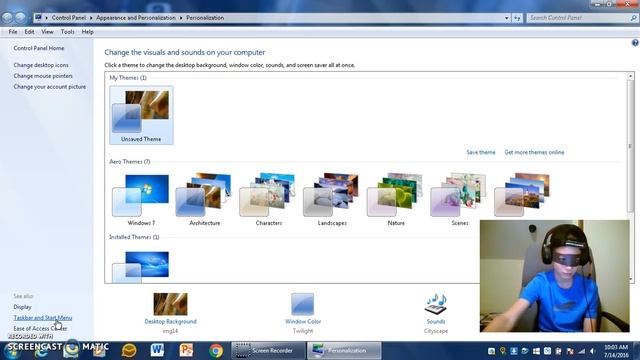The image size is (640, 360).
Task: Click the volume speaker tray icon
Action: click(x=593, y=351)
